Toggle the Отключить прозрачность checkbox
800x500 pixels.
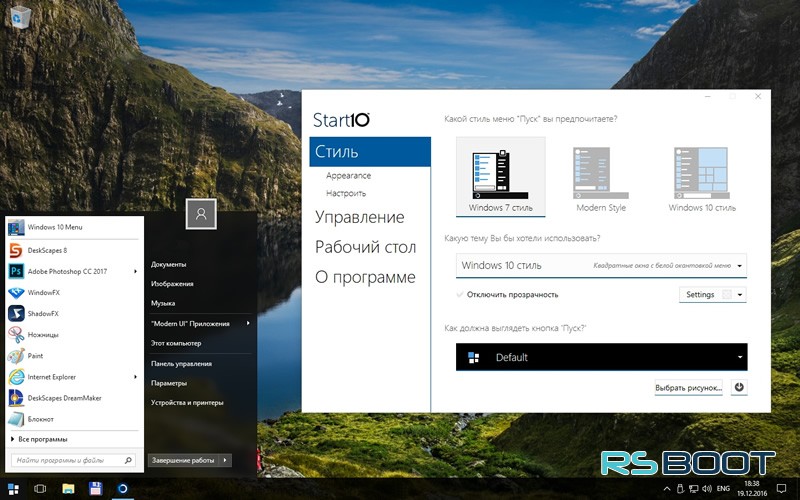coord(460,295)
